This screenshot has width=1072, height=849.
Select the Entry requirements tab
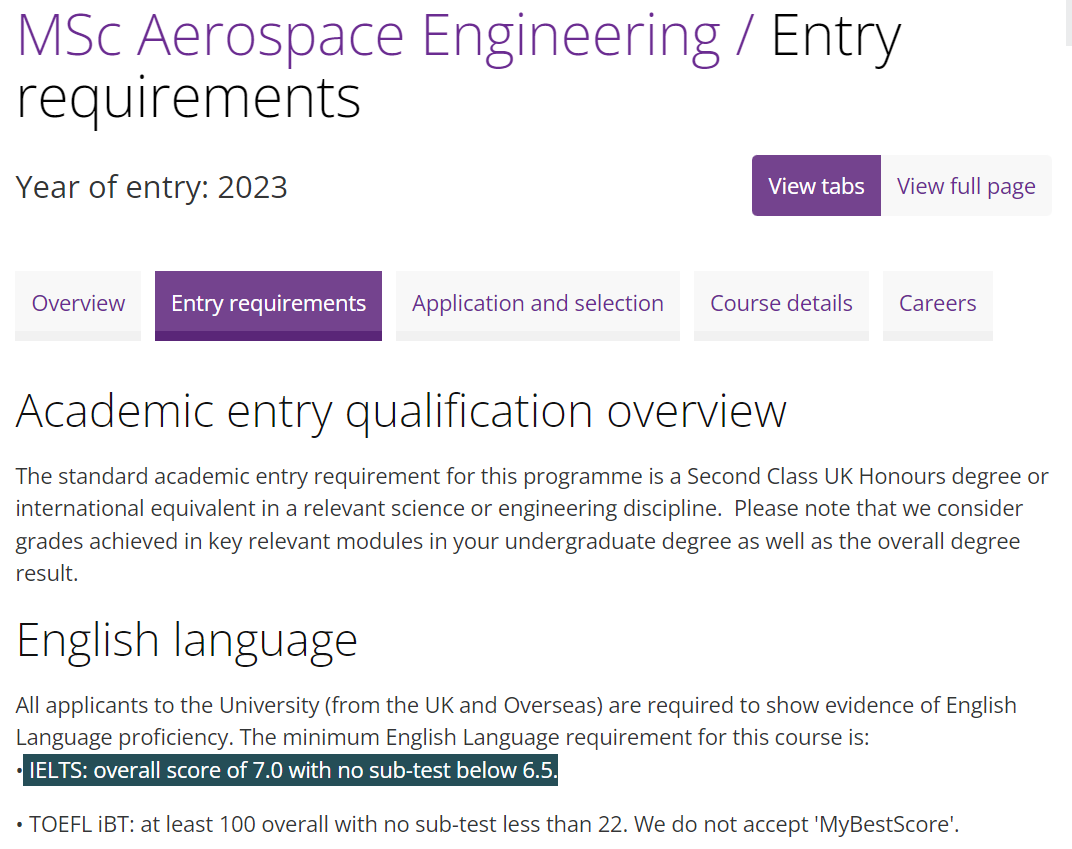pos(268,304)
